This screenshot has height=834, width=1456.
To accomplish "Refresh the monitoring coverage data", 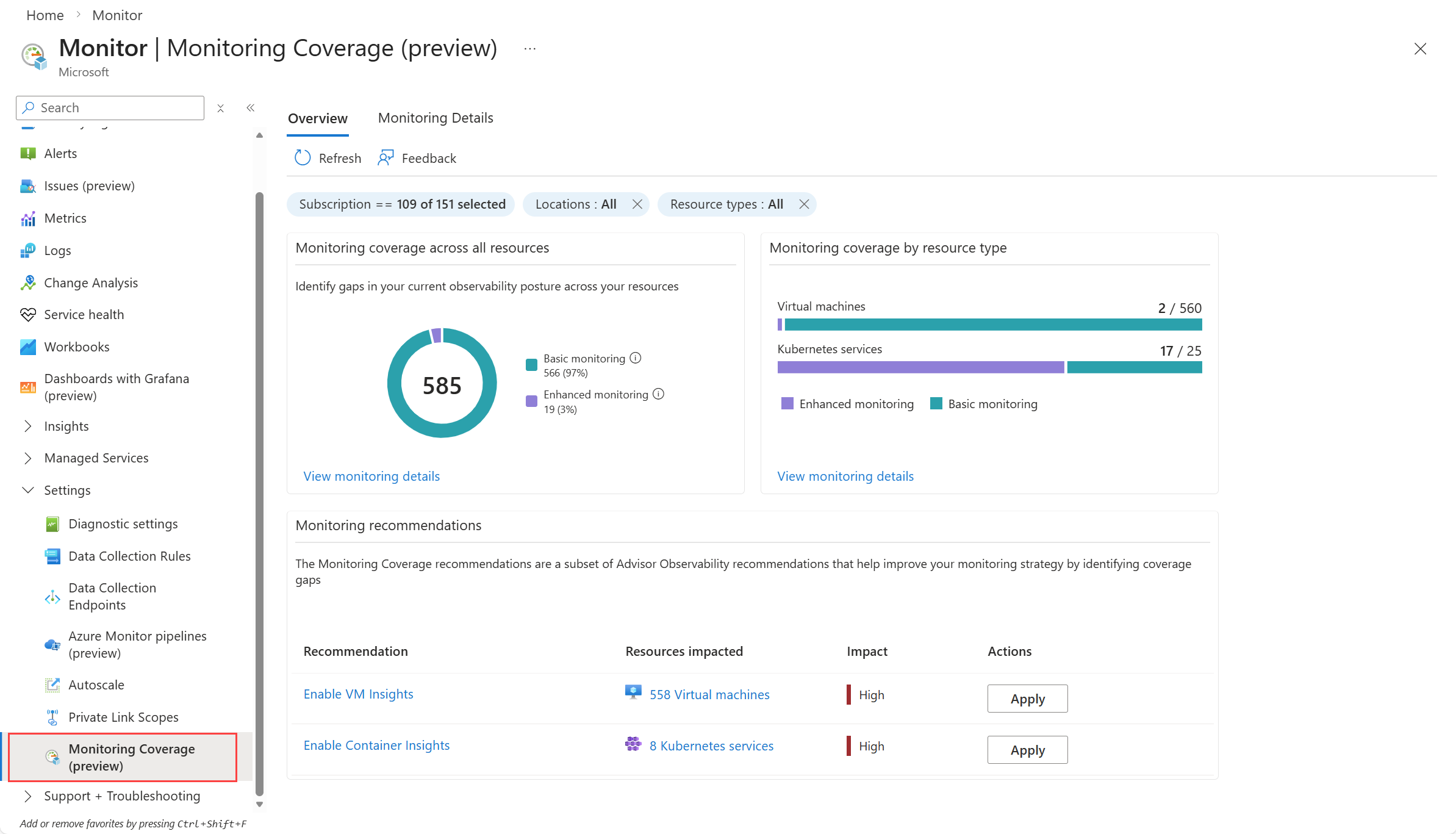I will (x=328, y=158).
